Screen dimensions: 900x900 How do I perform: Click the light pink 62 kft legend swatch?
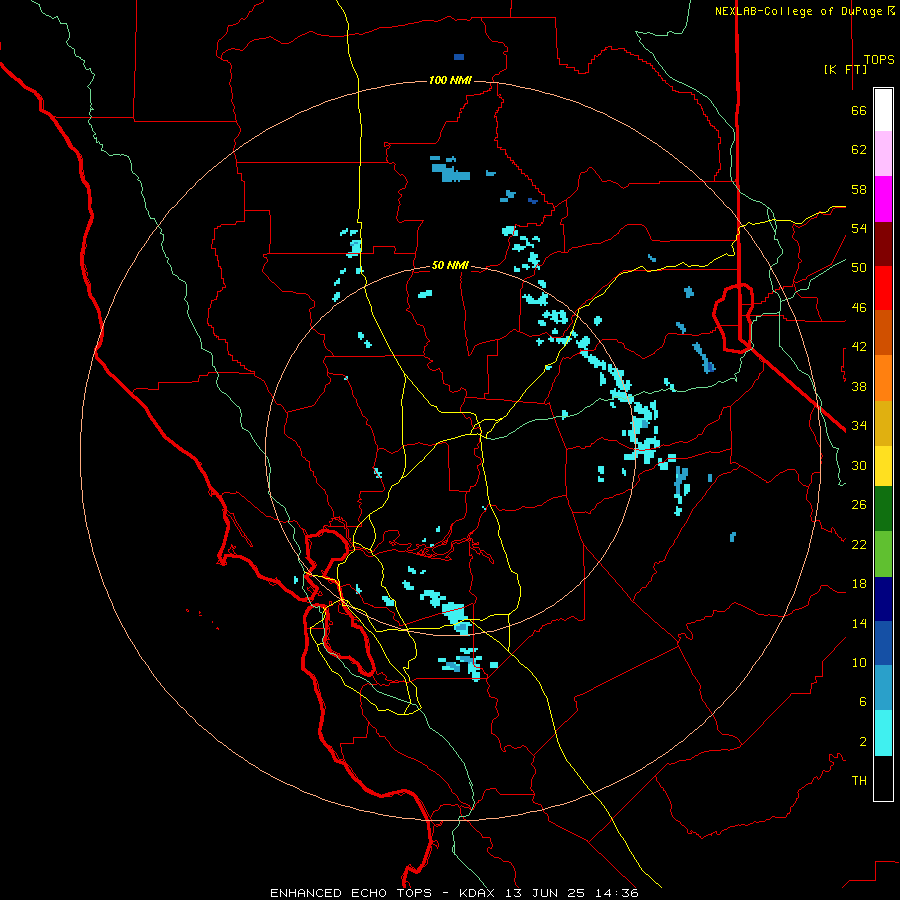coord(883,154)
